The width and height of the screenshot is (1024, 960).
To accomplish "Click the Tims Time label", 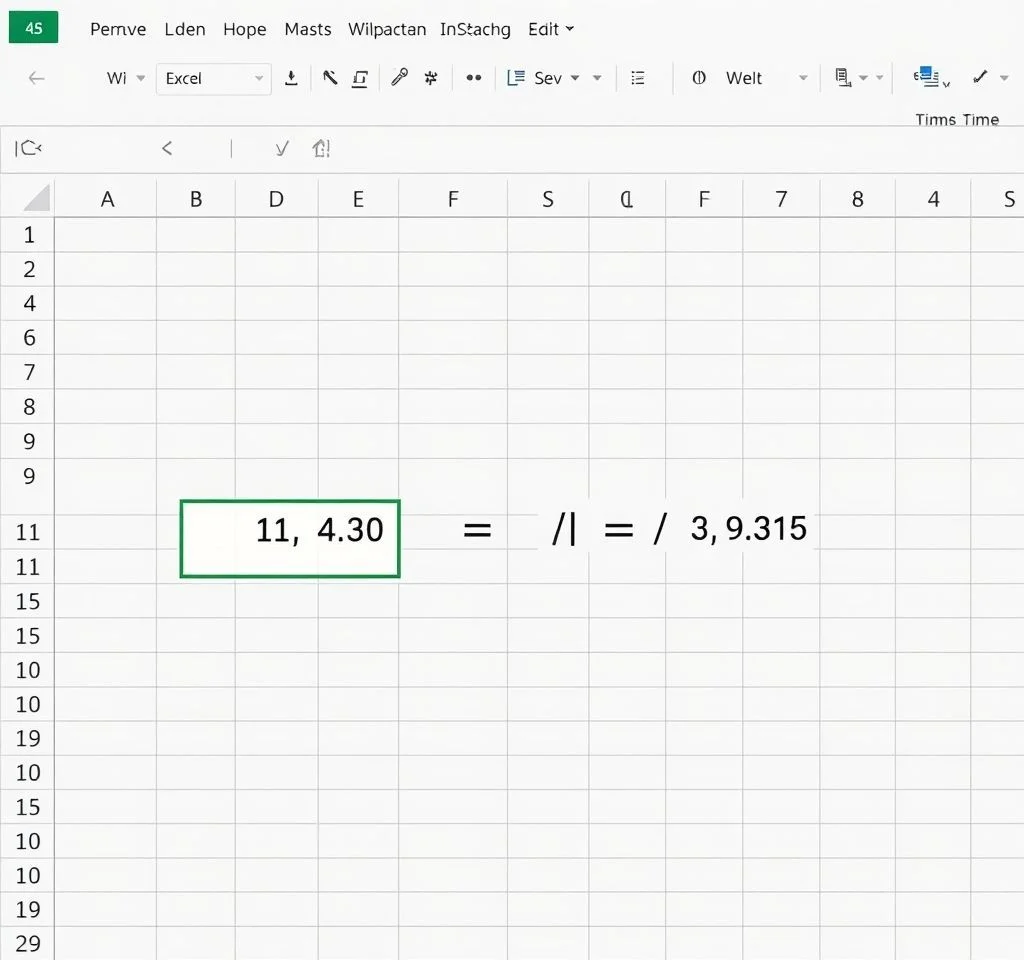I will (956, 120).
